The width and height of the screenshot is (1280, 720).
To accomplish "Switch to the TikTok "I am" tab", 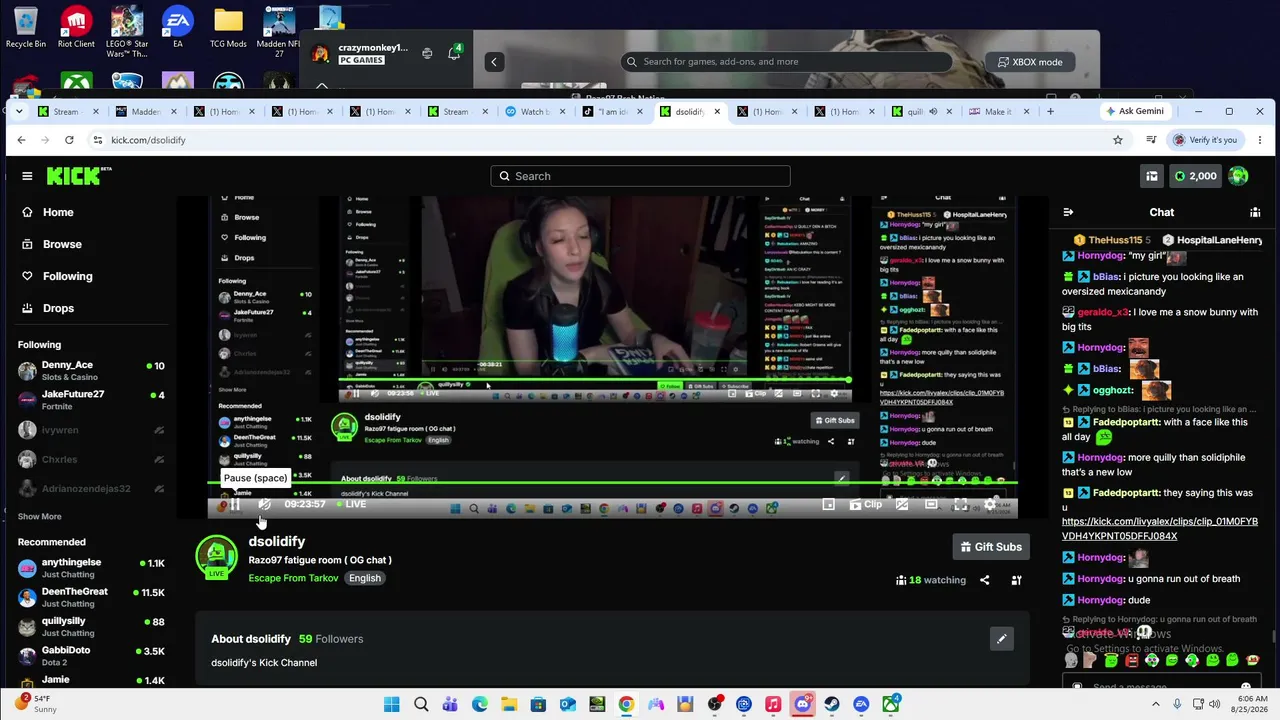I will pos(613,111).
